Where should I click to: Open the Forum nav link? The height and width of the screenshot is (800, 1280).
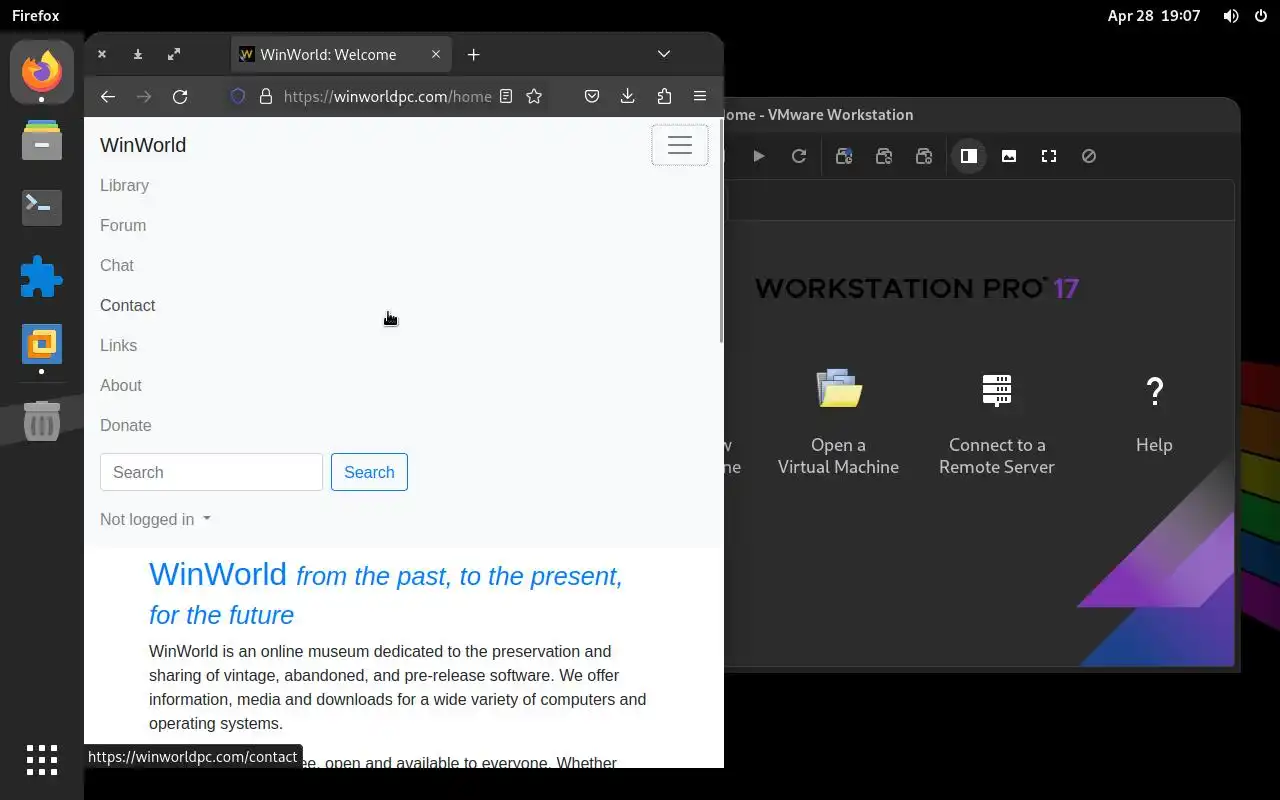(x=123, y=225)
